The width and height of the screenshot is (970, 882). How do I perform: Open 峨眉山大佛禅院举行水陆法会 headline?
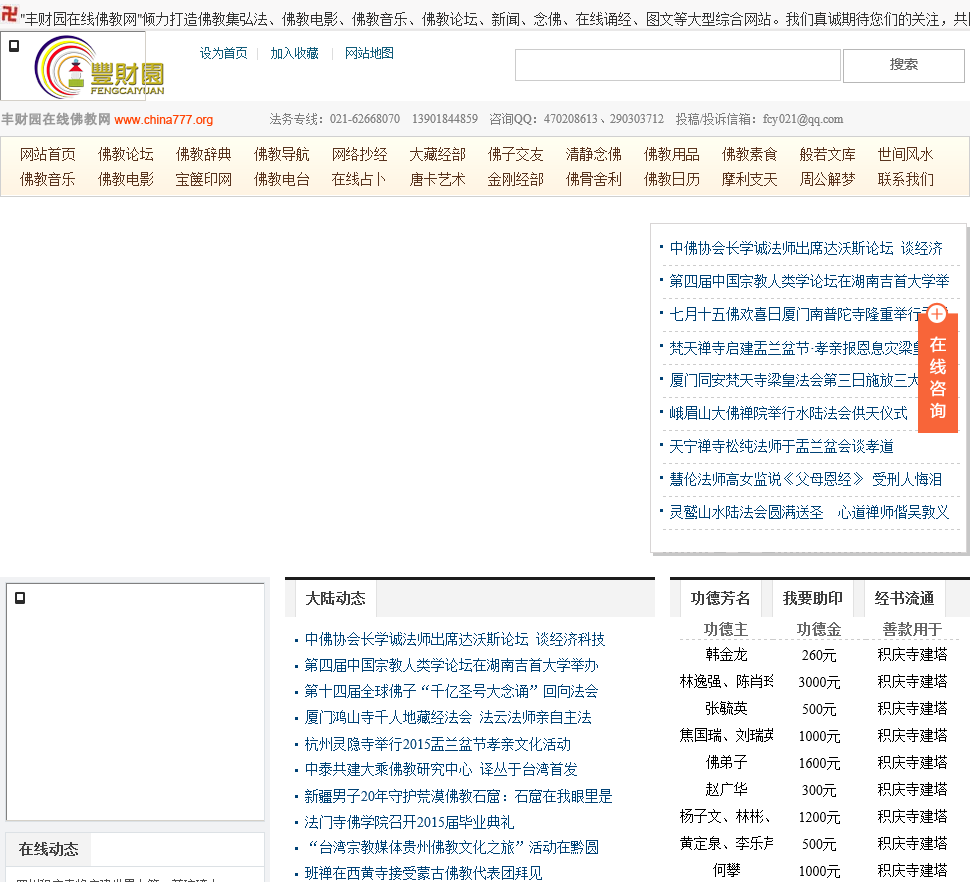(789, 413)
